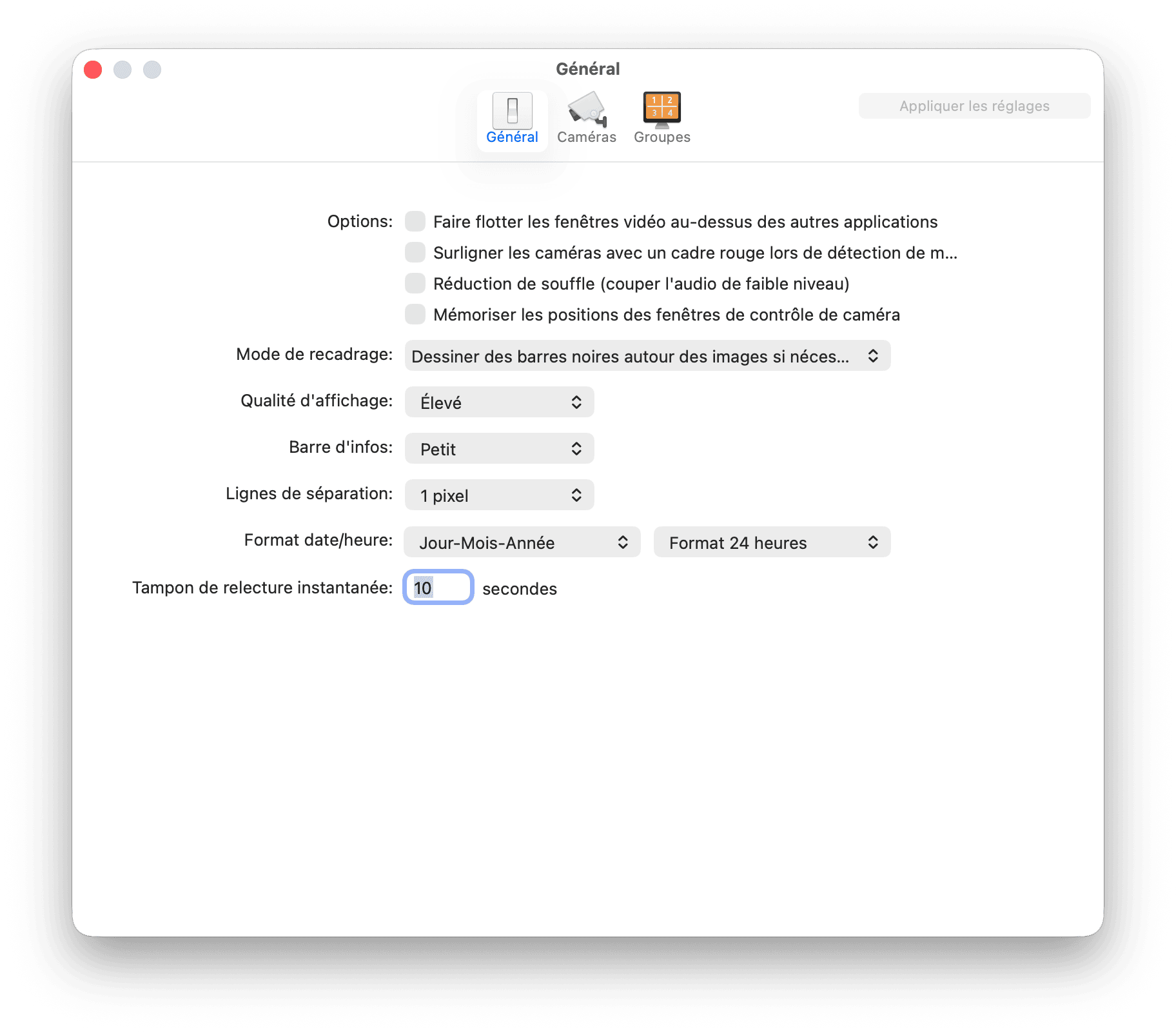The image size is (1176, 1032).
Task: Click the window title 'Général'
Action: [587, 69]
